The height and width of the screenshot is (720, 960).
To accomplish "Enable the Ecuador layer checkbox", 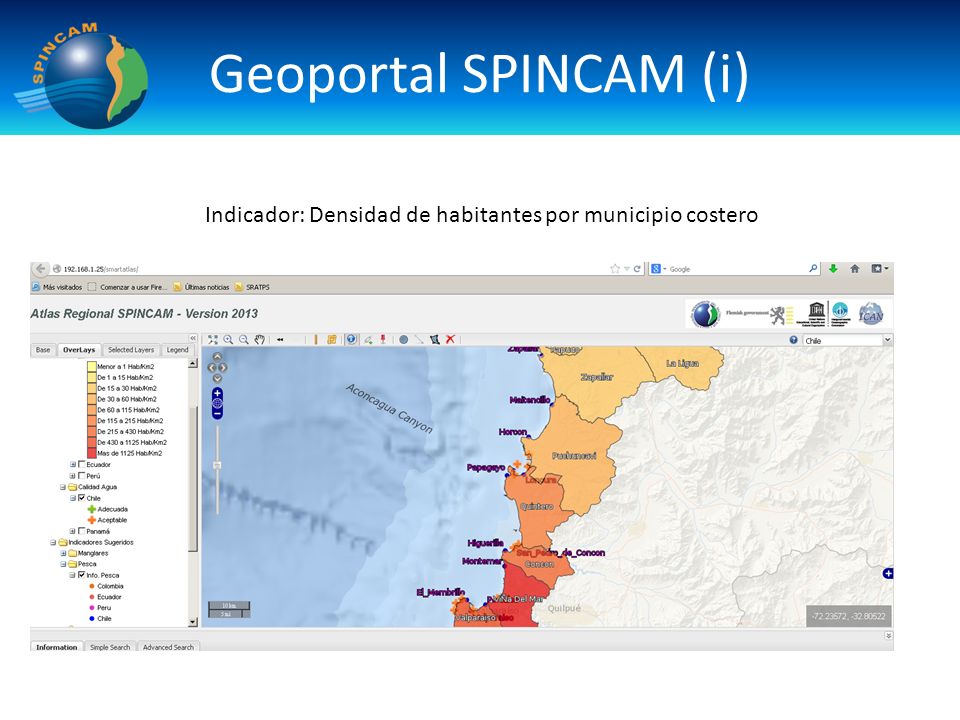I will click(81, 465).
